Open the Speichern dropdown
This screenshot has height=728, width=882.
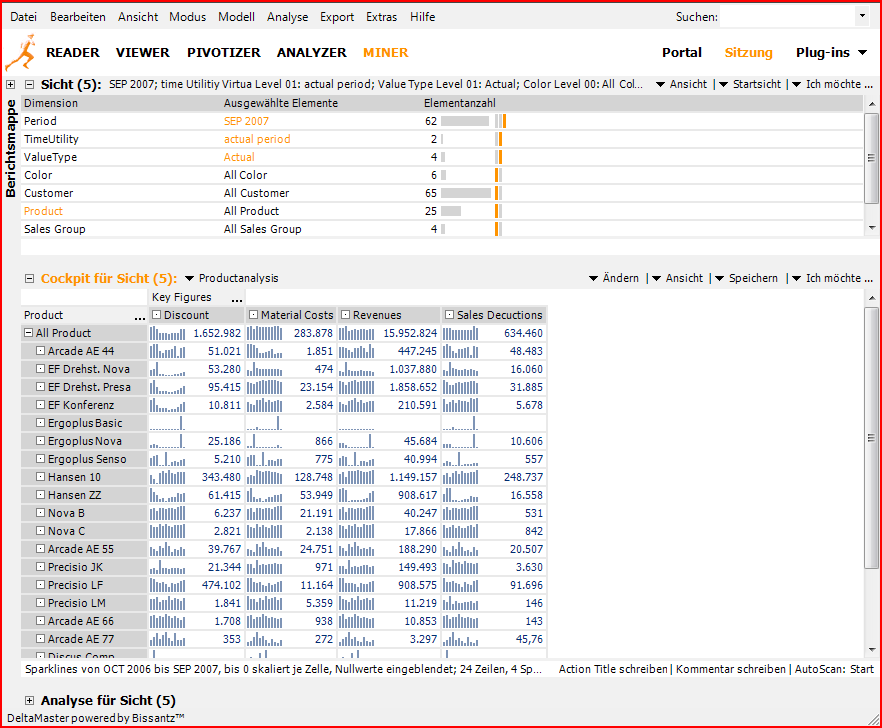tap(746, 278)
